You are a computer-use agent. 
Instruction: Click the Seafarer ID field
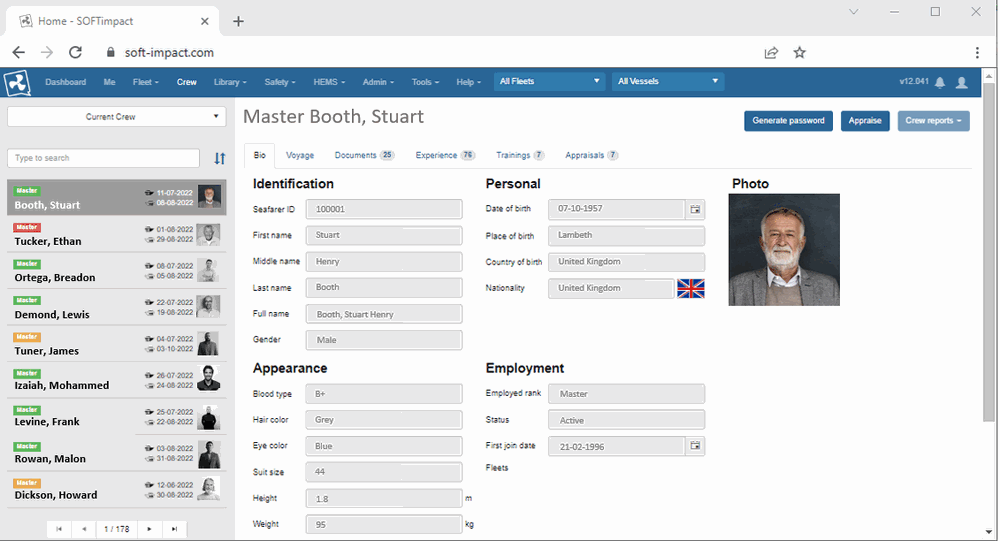click(384, 209)
